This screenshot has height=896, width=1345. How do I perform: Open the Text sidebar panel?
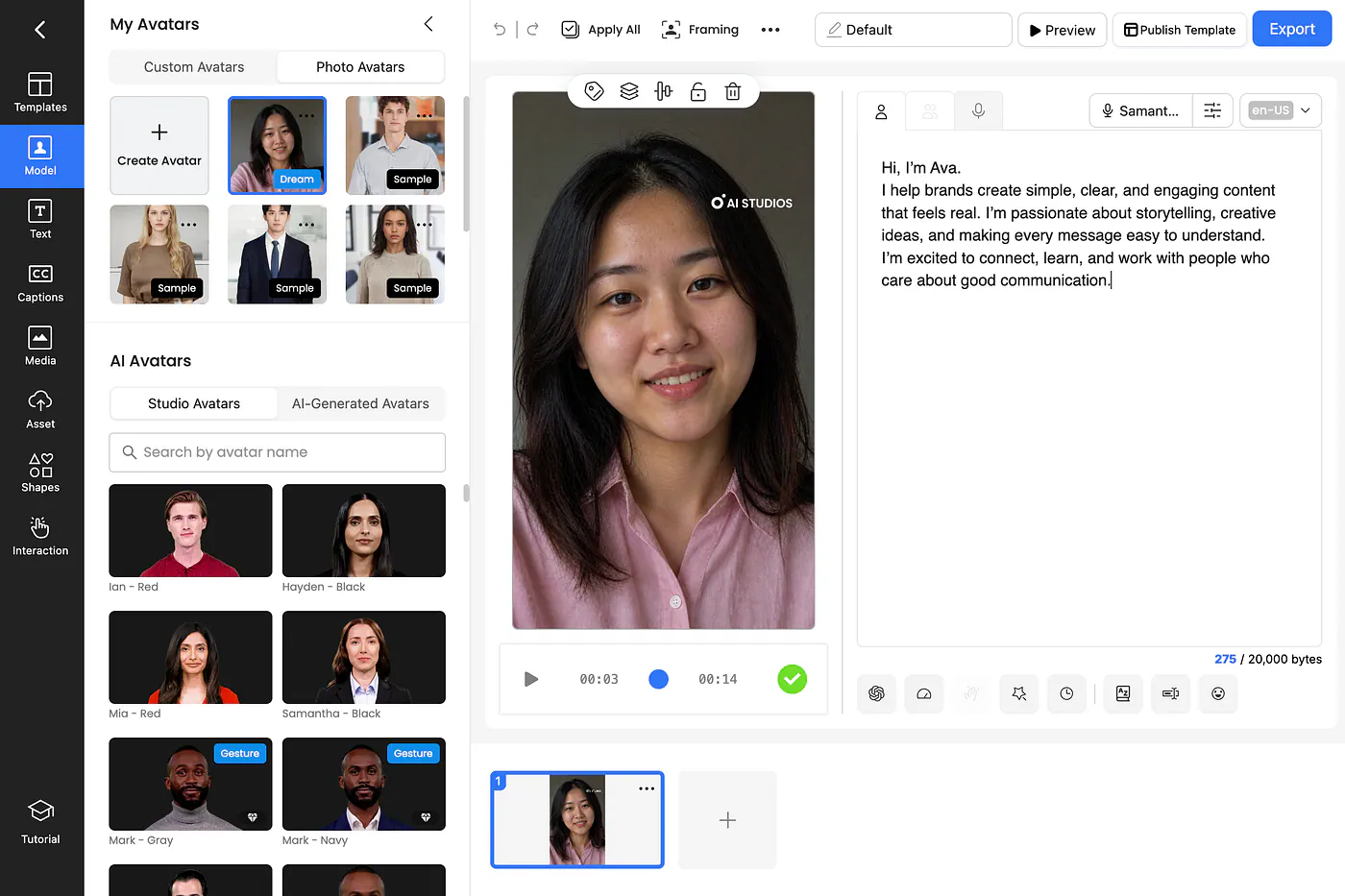(40, 220)
